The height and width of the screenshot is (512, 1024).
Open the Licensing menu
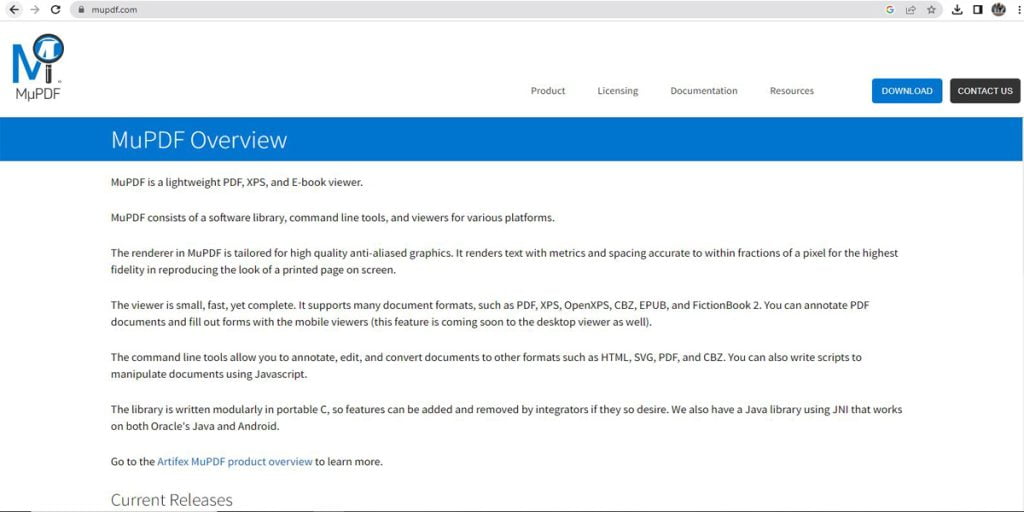[618, 91]
